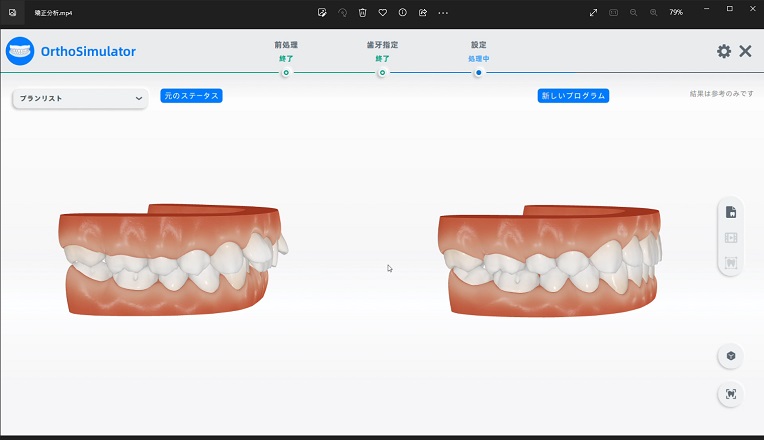Click the 新しいプログラム label button

573,96
